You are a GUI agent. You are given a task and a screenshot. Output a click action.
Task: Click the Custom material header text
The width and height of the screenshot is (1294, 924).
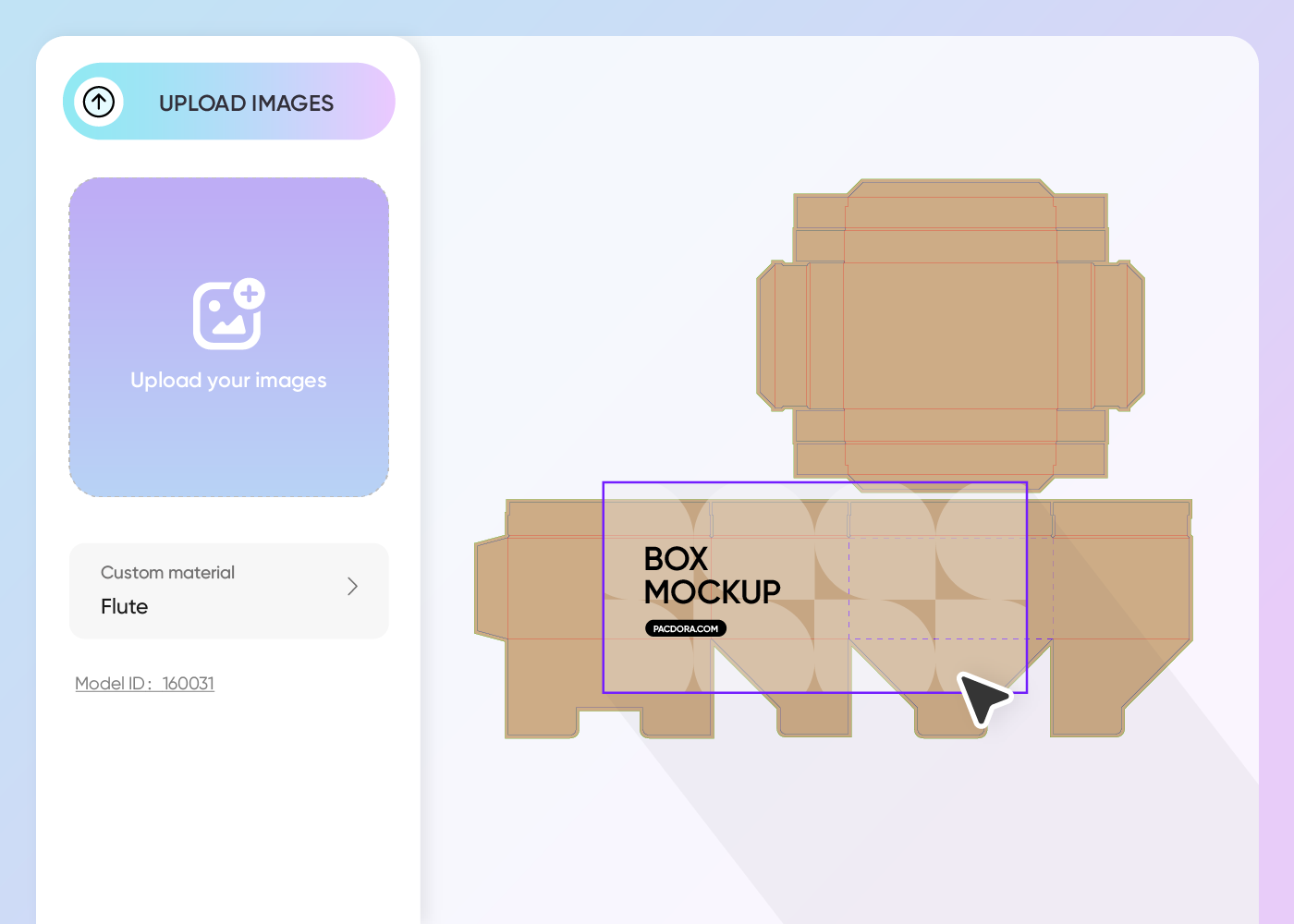pyautogui.click(x=167, y=573)
